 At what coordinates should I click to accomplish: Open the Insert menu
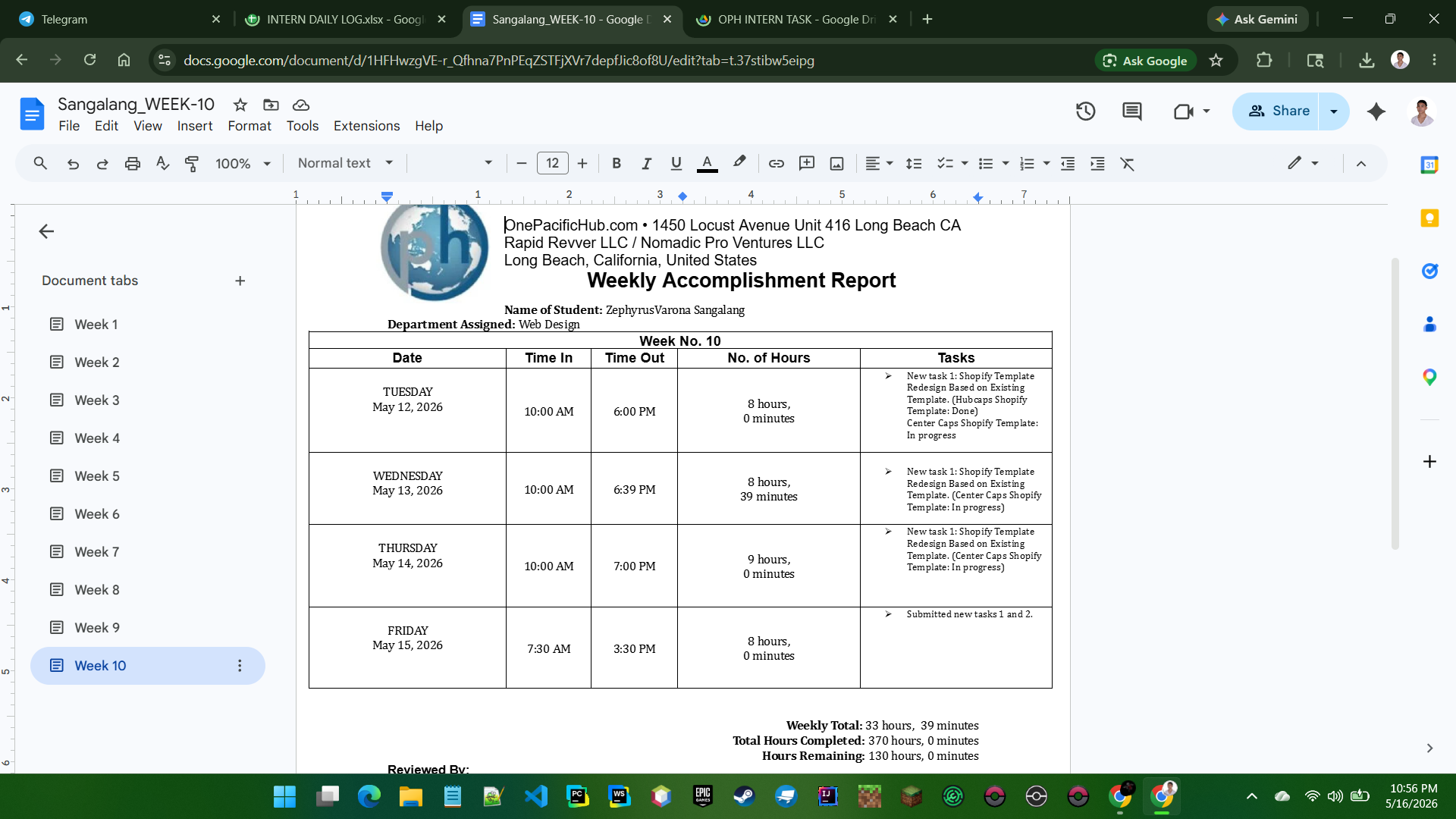click(195, 126)
